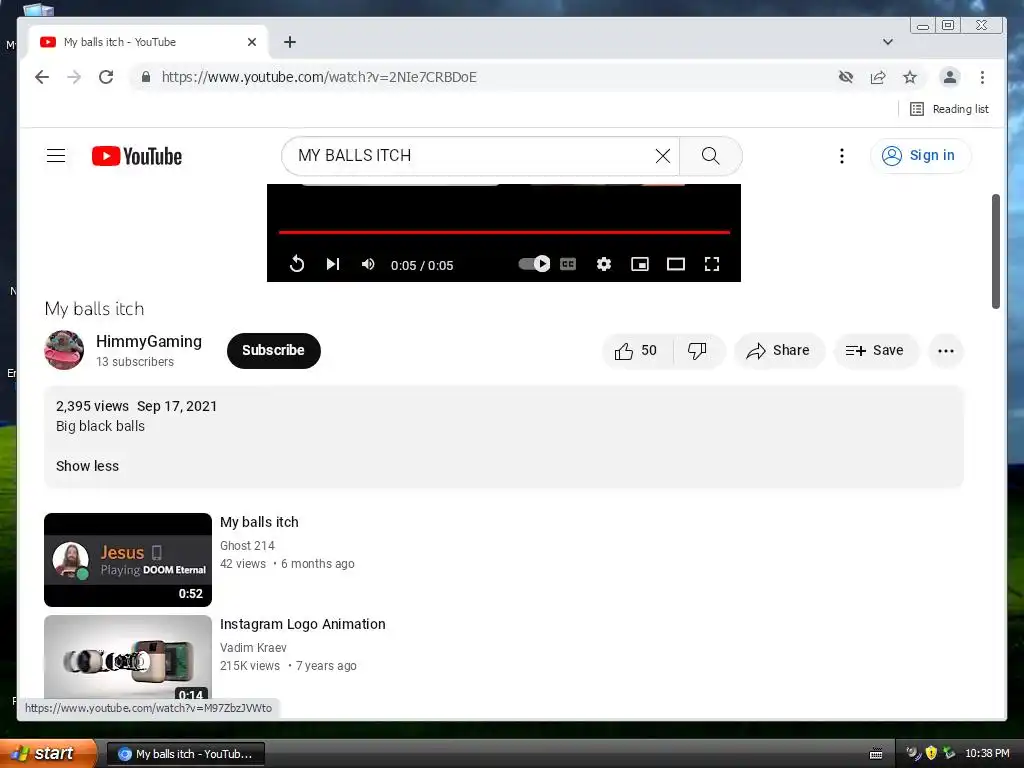Open tab search chevron dropdown
The width and height of the screenshot is (1024, 768).
pyautogui.click(x=888, y=42)
